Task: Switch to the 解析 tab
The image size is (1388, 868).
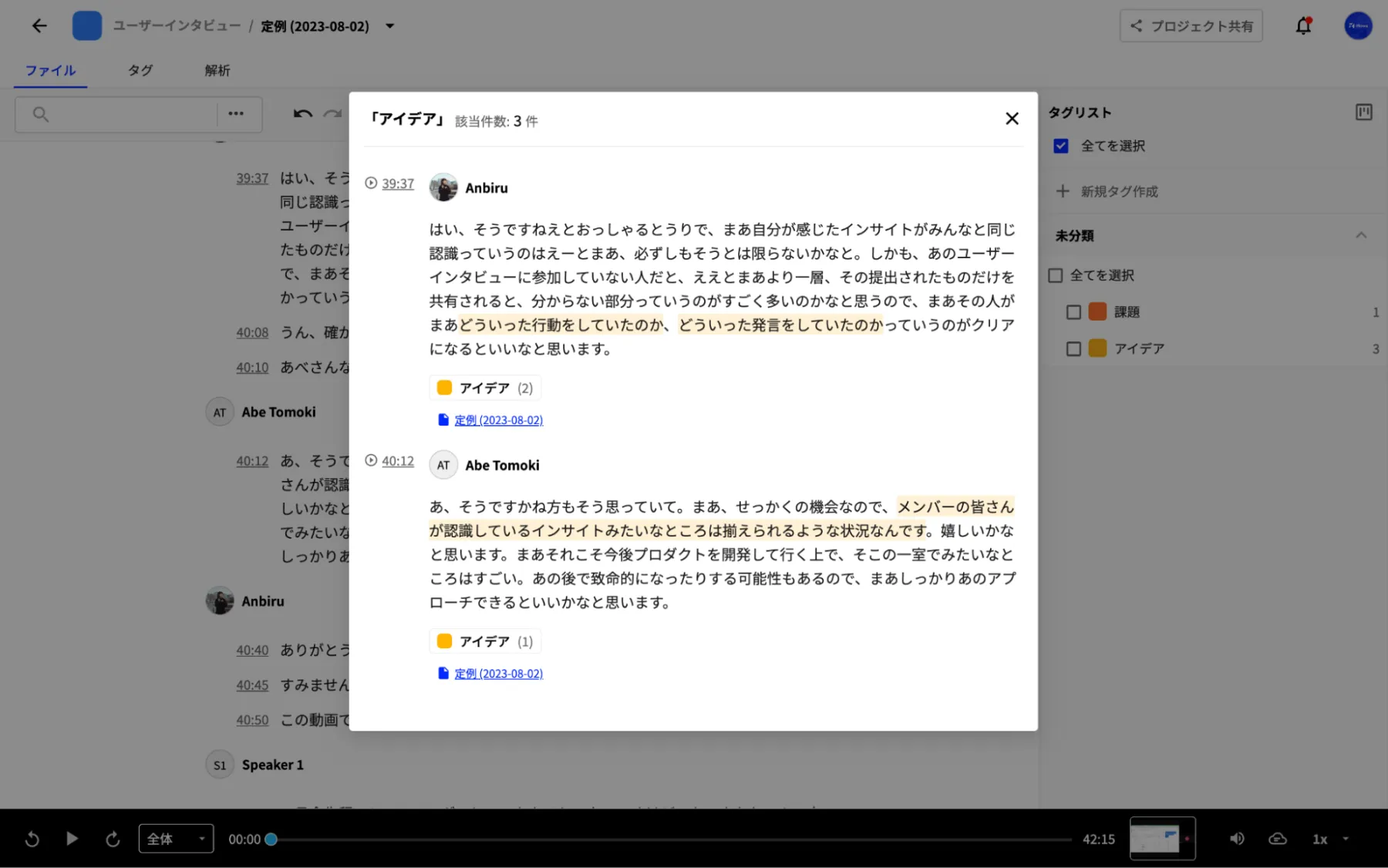Action: point(217,71)
